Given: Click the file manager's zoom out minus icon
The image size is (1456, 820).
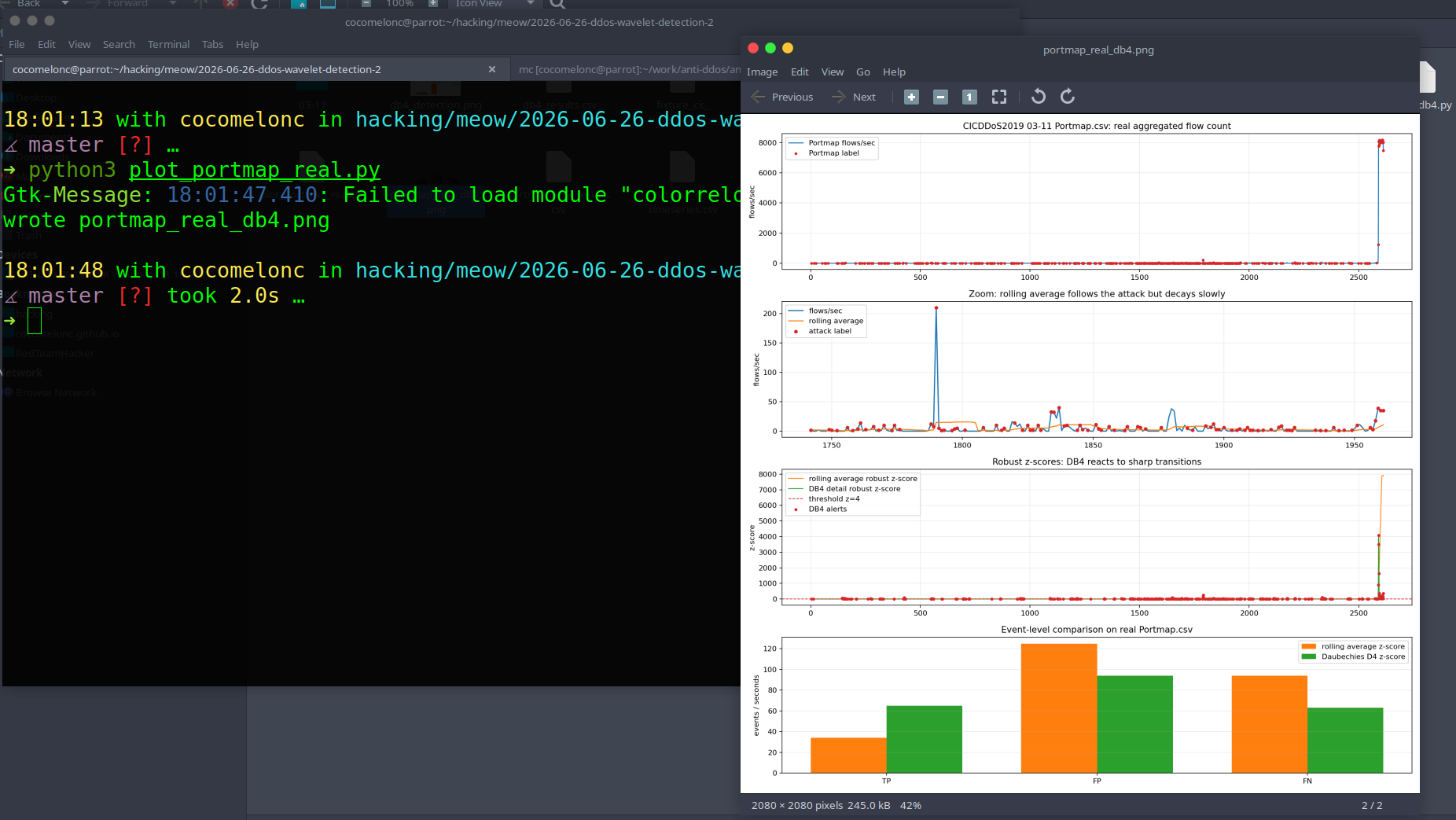Looking at the screenshot, I should 366,3.
